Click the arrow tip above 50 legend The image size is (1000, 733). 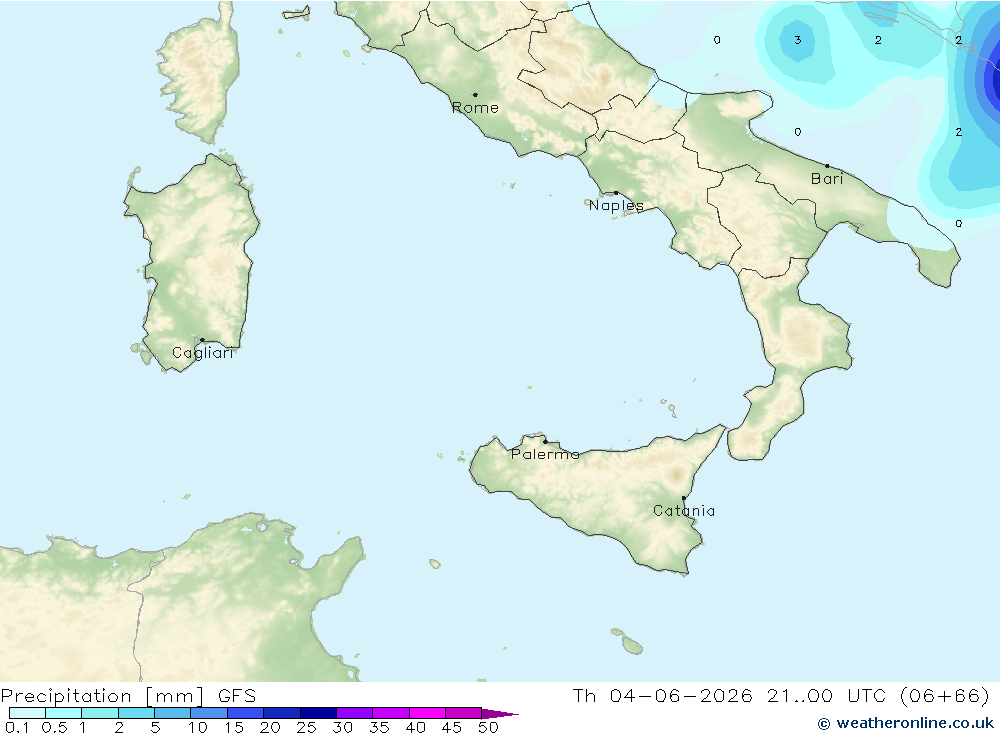click(501, 714)
